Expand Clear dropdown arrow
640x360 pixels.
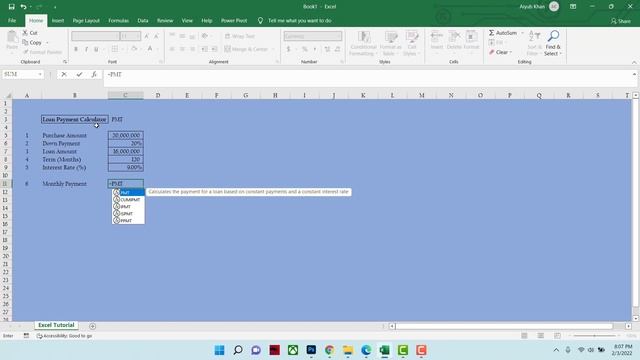pos(511,52)
